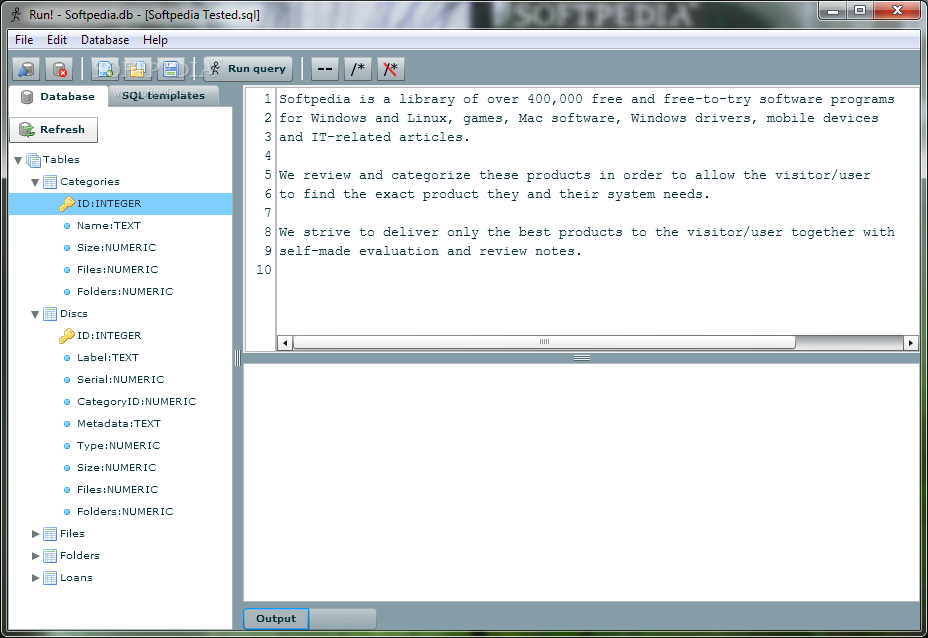Click the save floppy disk toolbar icon
928x638 pixels.
171,69
